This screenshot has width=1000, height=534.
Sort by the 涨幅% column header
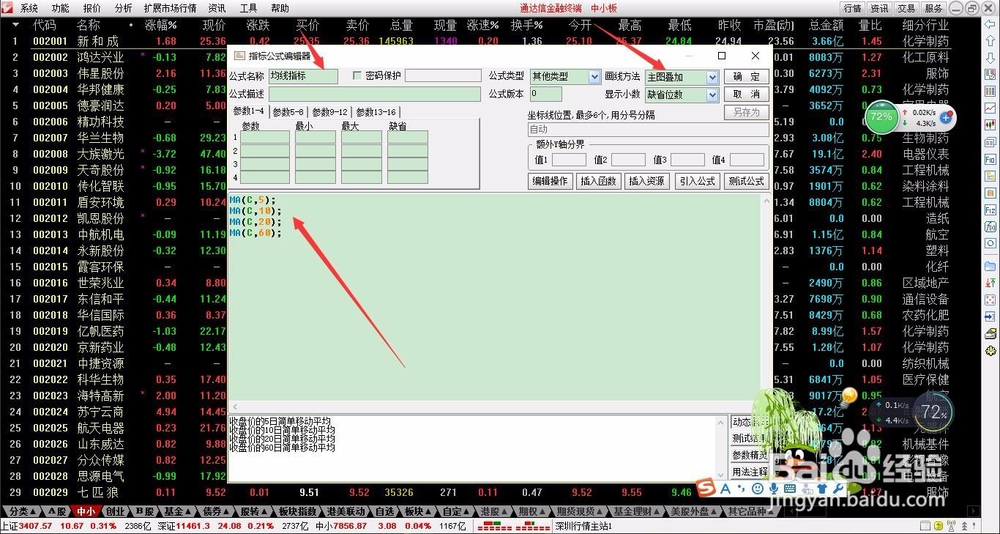coord(160,26)
